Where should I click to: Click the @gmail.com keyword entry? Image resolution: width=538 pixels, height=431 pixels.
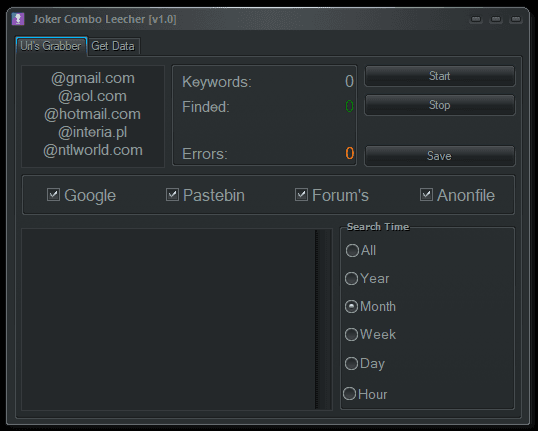click(x=93, y=78)
